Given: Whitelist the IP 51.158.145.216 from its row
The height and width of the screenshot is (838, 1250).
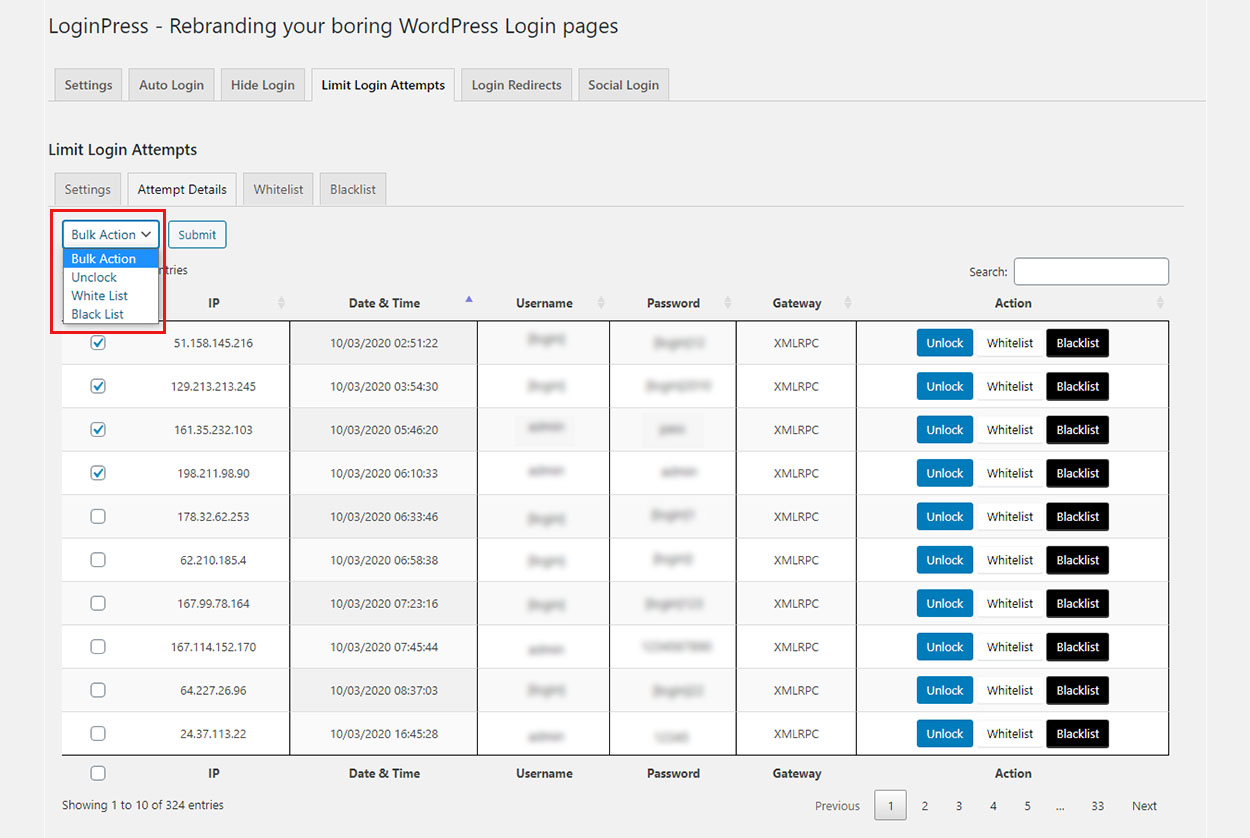Looking at the screenshot, I should pos(1010,343).
